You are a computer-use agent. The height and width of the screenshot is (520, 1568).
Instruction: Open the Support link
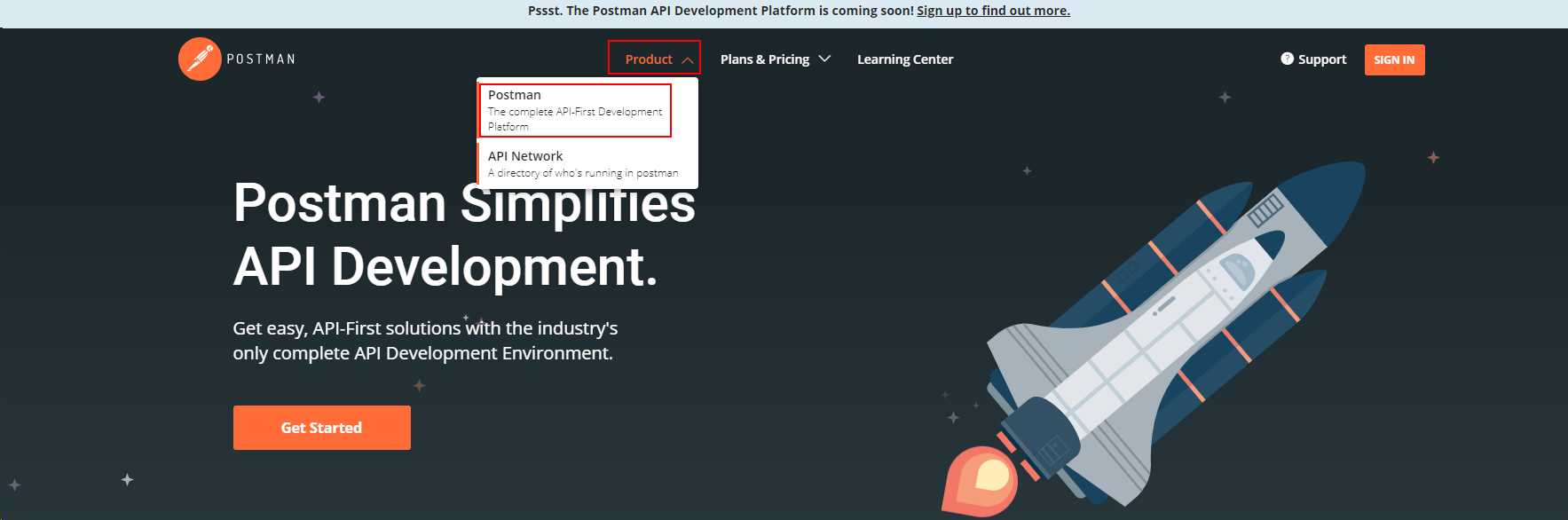click(x=1322, y=59)
